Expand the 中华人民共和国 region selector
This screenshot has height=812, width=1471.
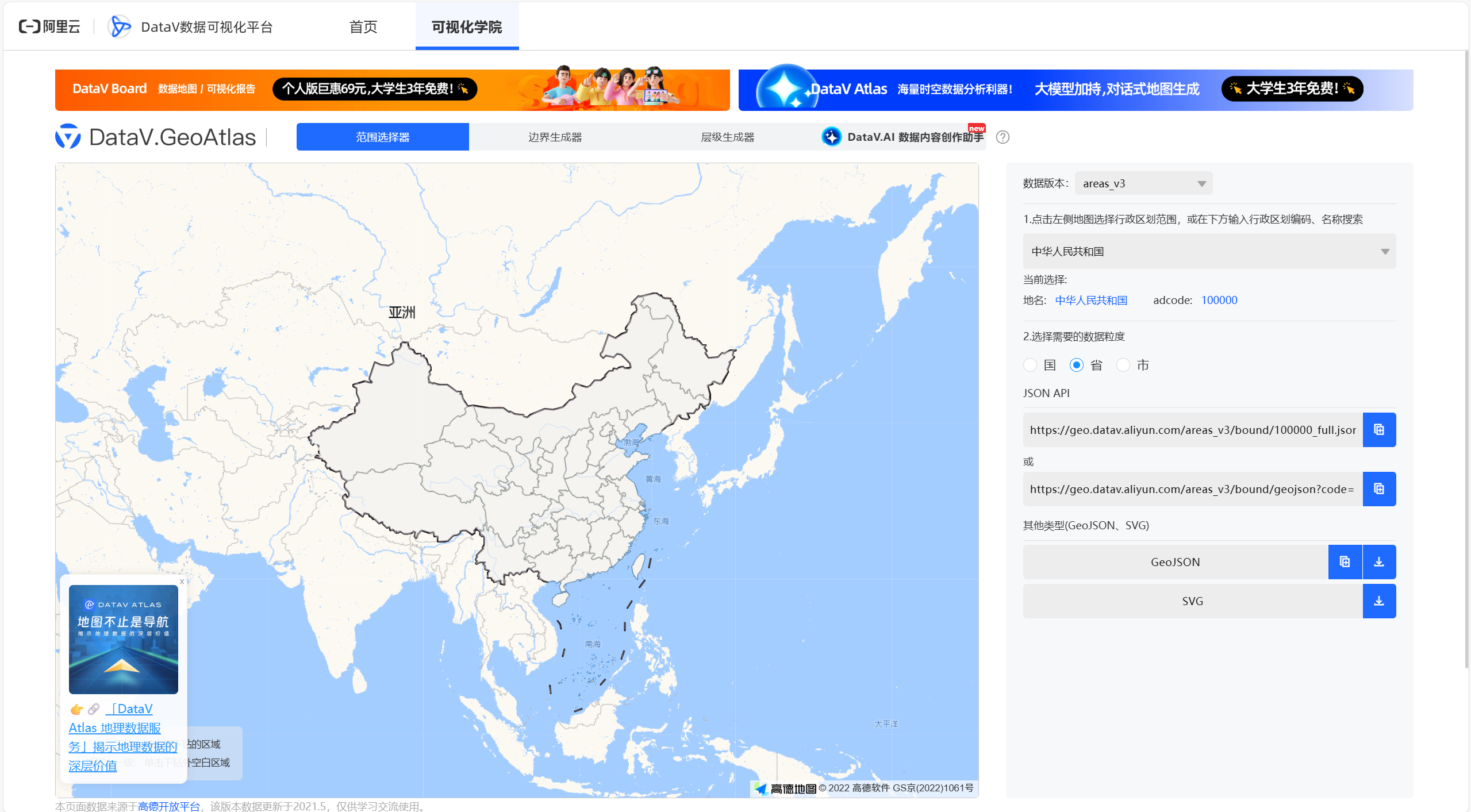(x=1209, y=251)
